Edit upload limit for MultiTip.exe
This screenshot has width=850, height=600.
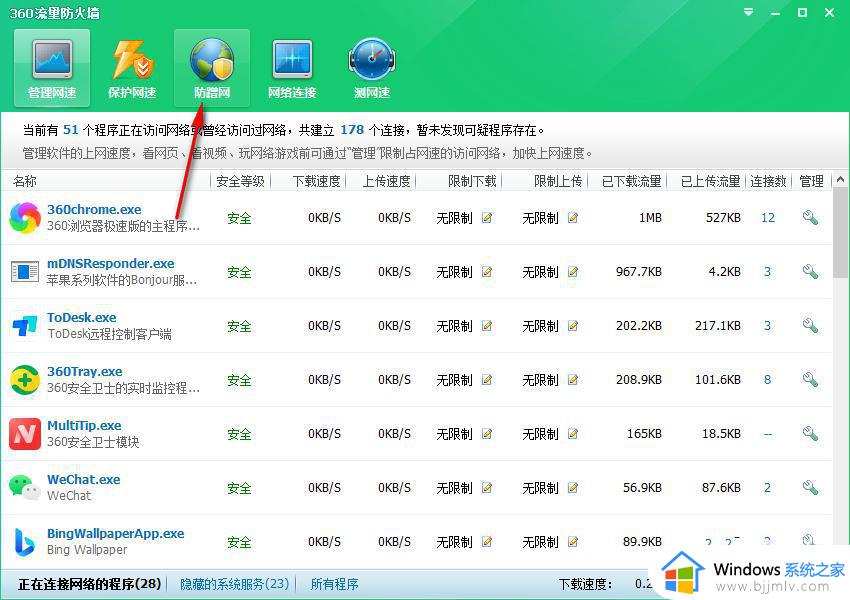tap(572, 434)
